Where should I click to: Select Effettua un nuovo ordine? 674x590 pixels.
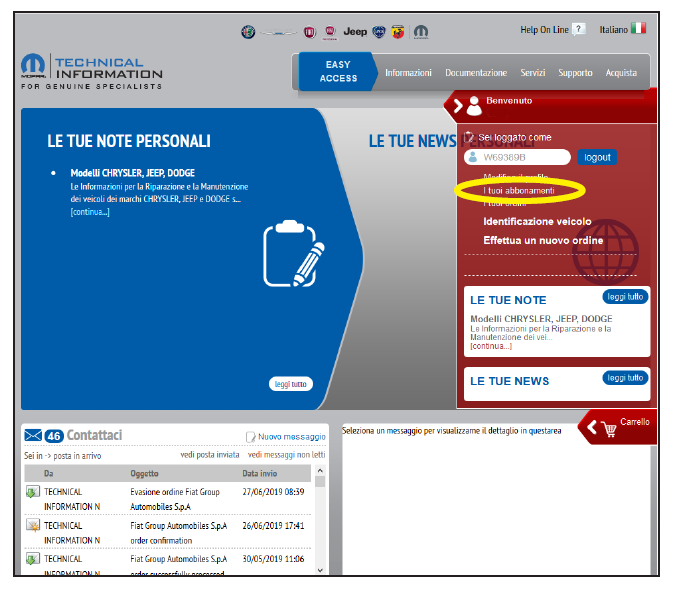543,240
